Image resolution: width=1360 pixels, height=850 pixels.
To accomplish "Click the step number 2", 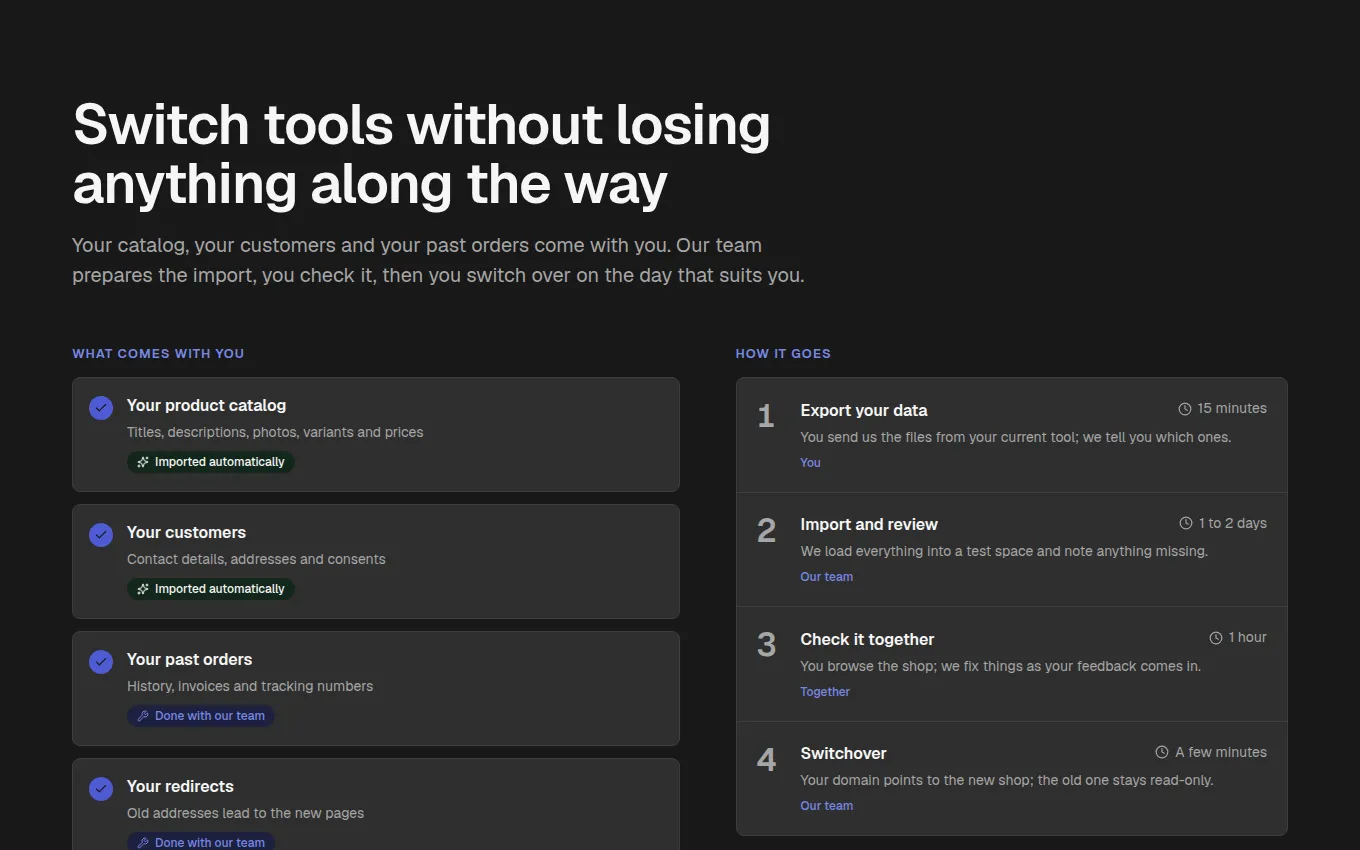I will tap(766, 530).
